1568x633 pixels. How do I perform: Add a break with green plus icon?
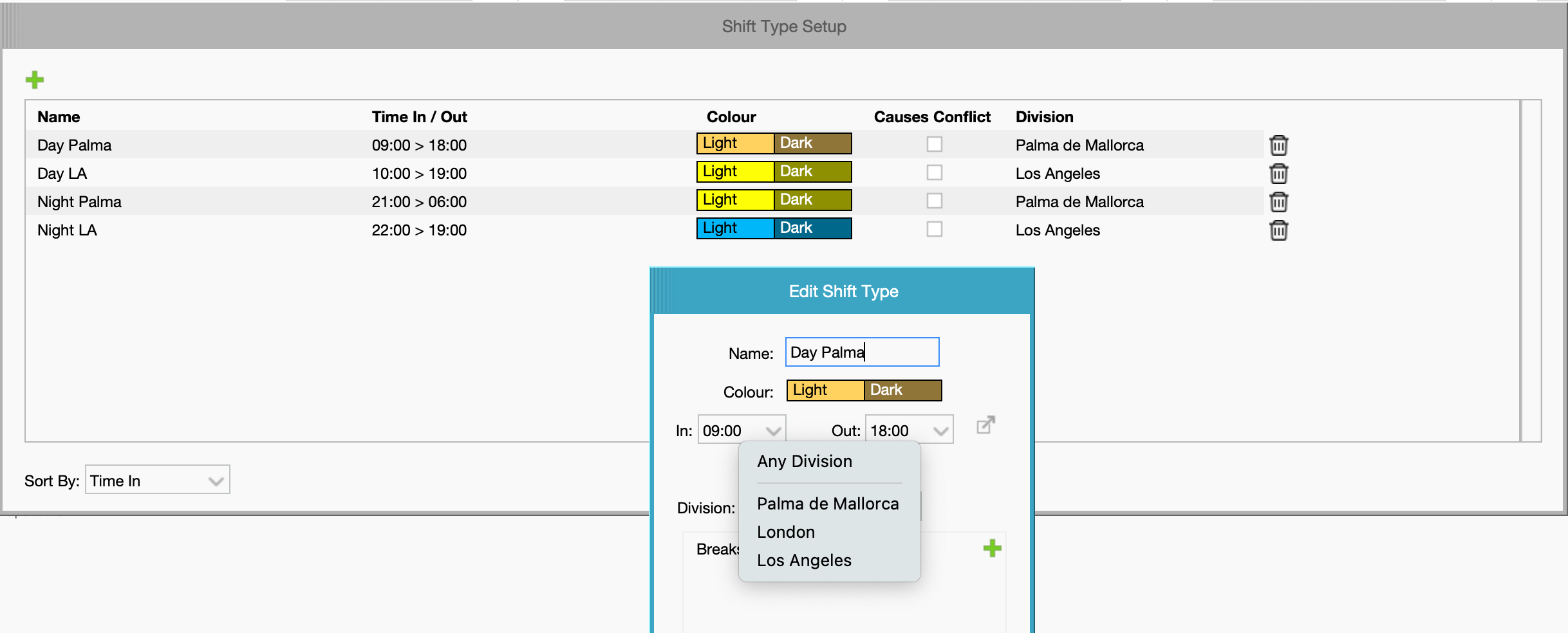click(992, 549)
